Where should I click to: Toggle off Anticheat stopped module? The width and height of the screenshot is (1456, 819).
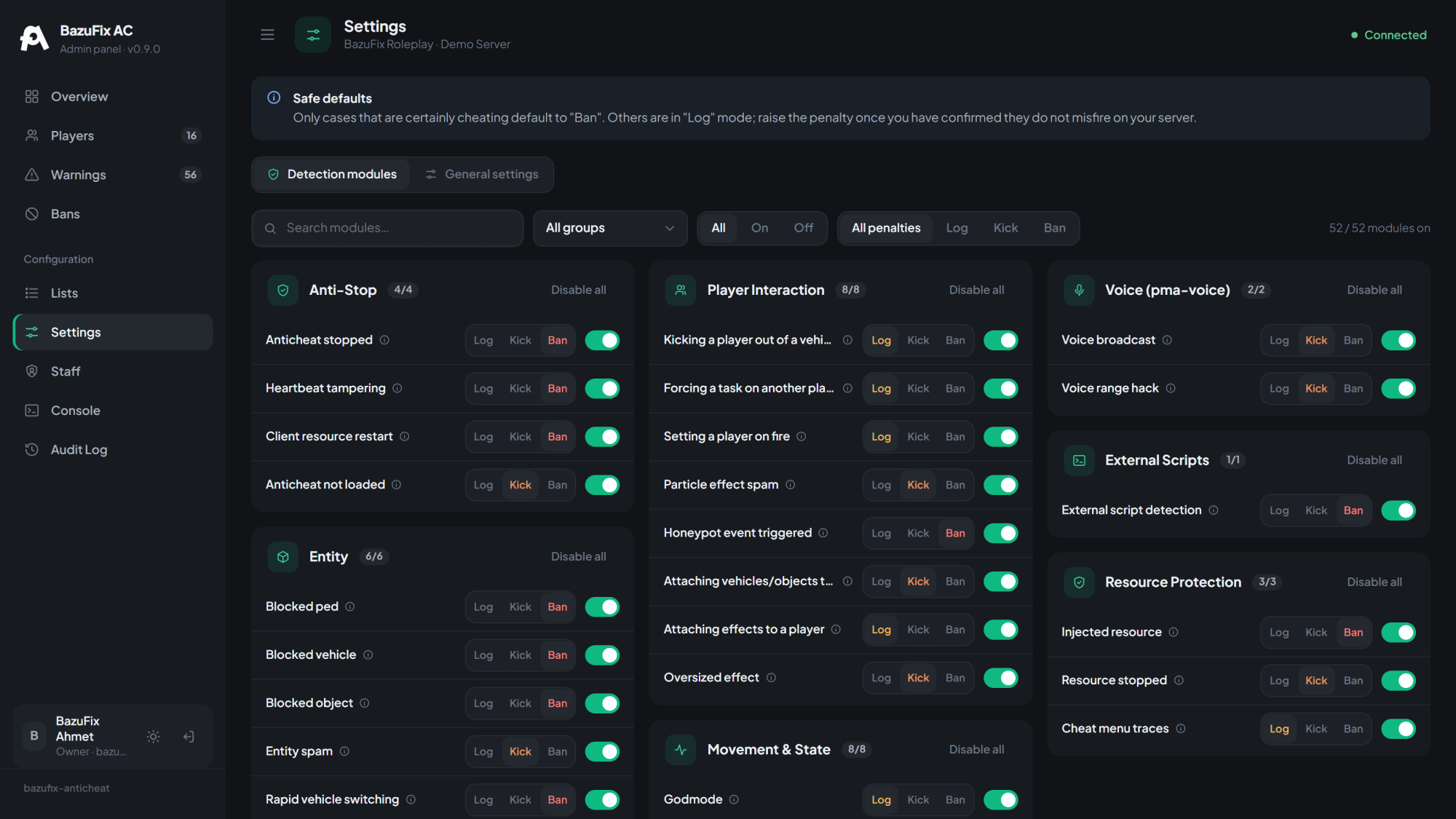pyautogui.click(x=602, y=340)
